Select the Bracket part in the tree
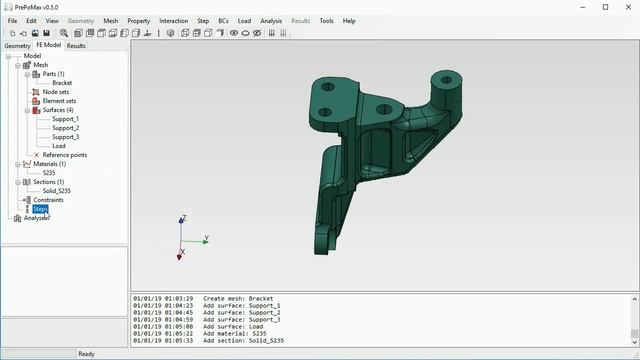Image resolution: width=640 pixels, height=360 pixels. pos(62,83)
